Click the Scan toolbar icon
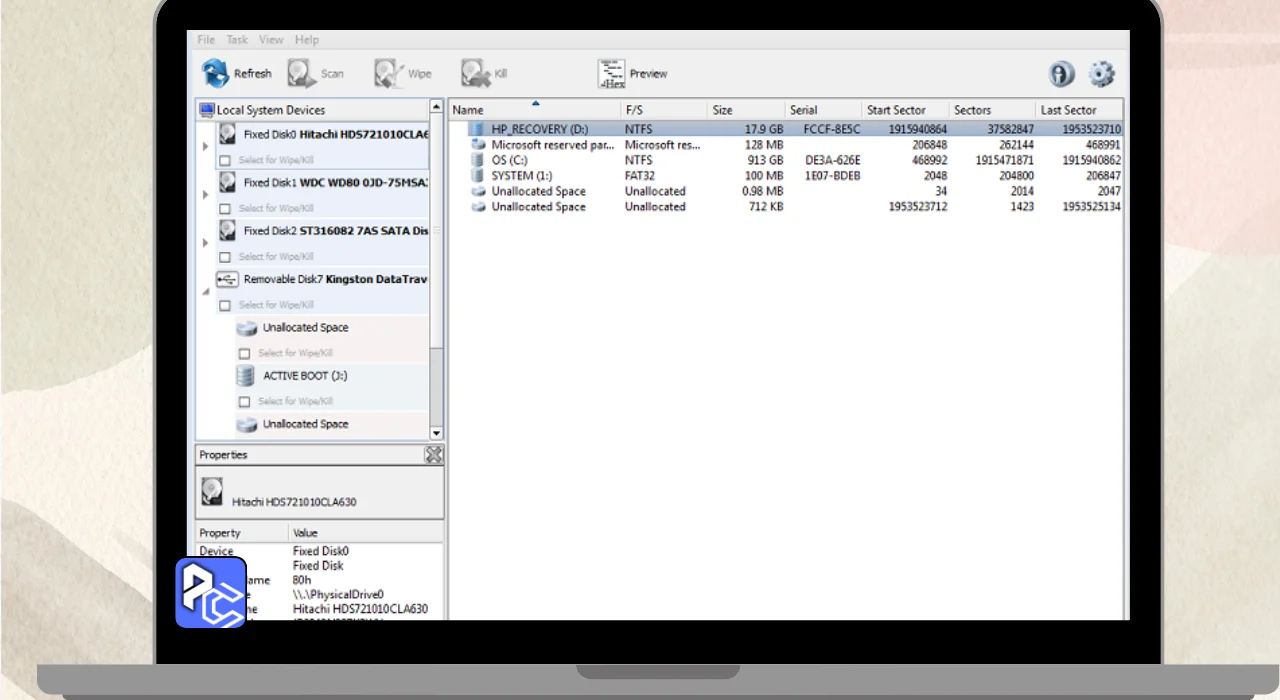The width and height of the screenshot is (1280, 700). coord(301,73)
